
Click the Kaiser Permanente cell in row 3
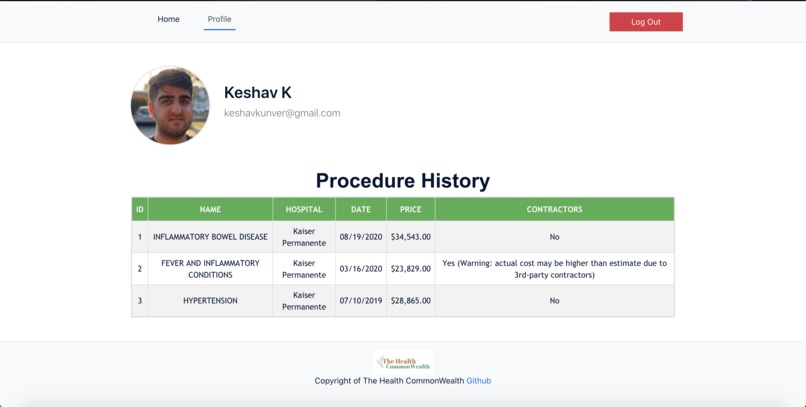[x=304, y=301]
